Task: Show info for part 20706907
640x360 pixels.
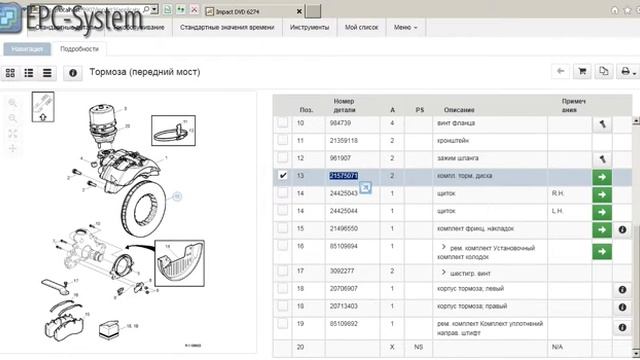Action: tap(622, 289)
